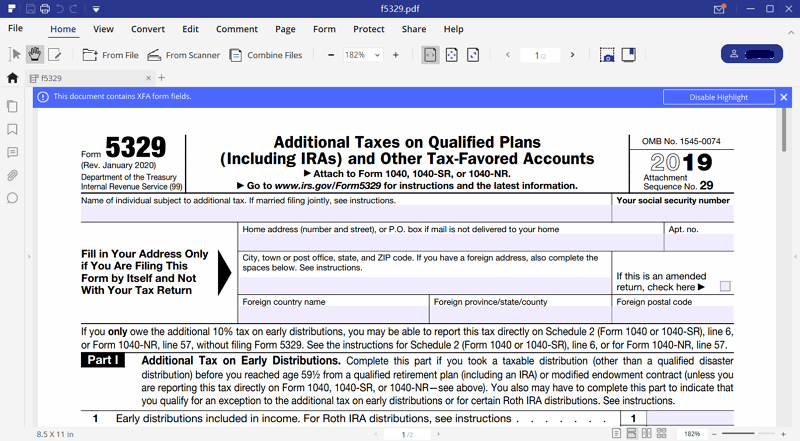The image size is (800, 441).
Task: Open the page thumbnails panel
Action: tap(13, 106)
